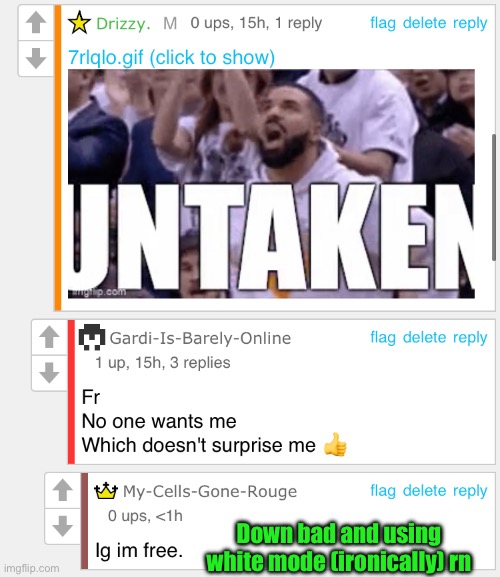Click the yellow star icon beside Drizzy
Viewport: 500px width, 577px height.
(x=79, y=23)
